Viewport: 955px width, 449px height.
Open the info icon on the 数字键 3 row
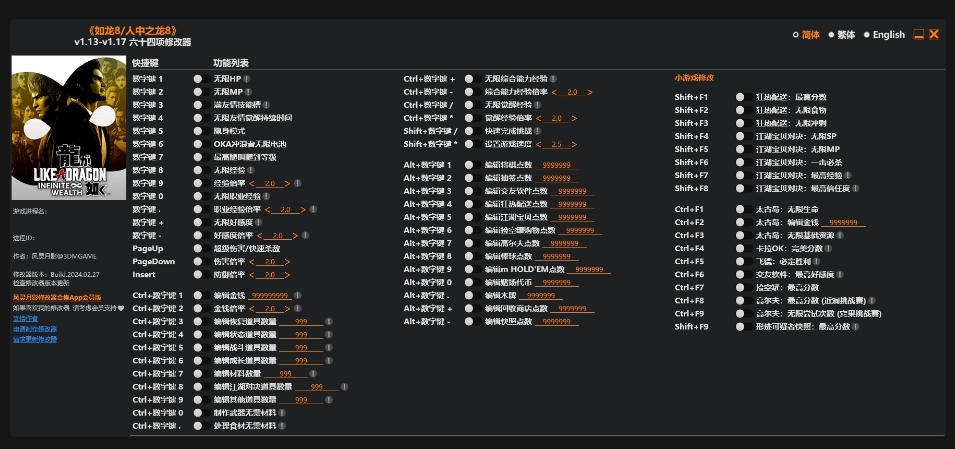266,105
